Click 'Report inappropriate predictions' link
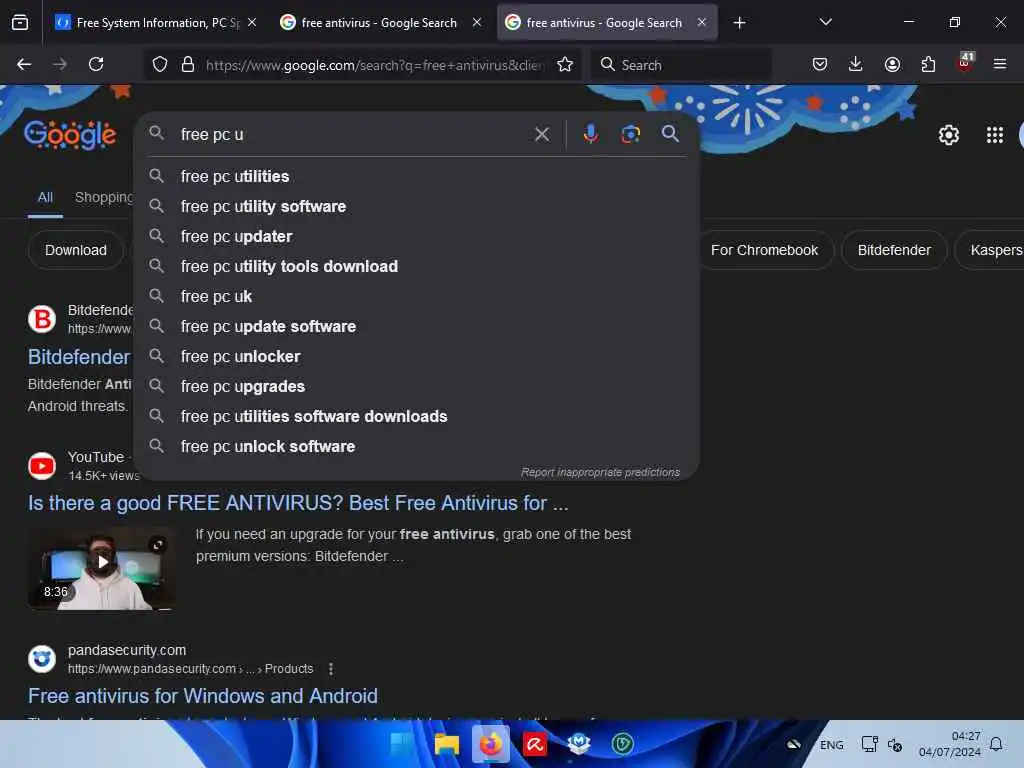The height and width of the screenshot is (768, 1024). [x=600, y=472]
